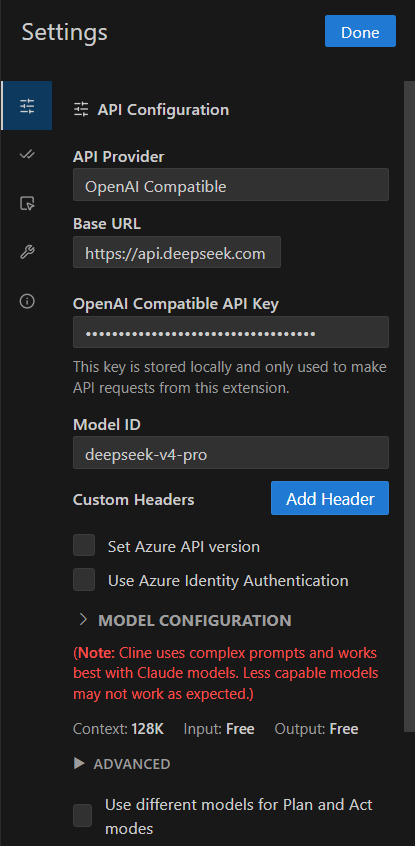Click the settings panel vertical scrollbar
The width and height of the screenshot is (415, 846).
click(409, 406)
